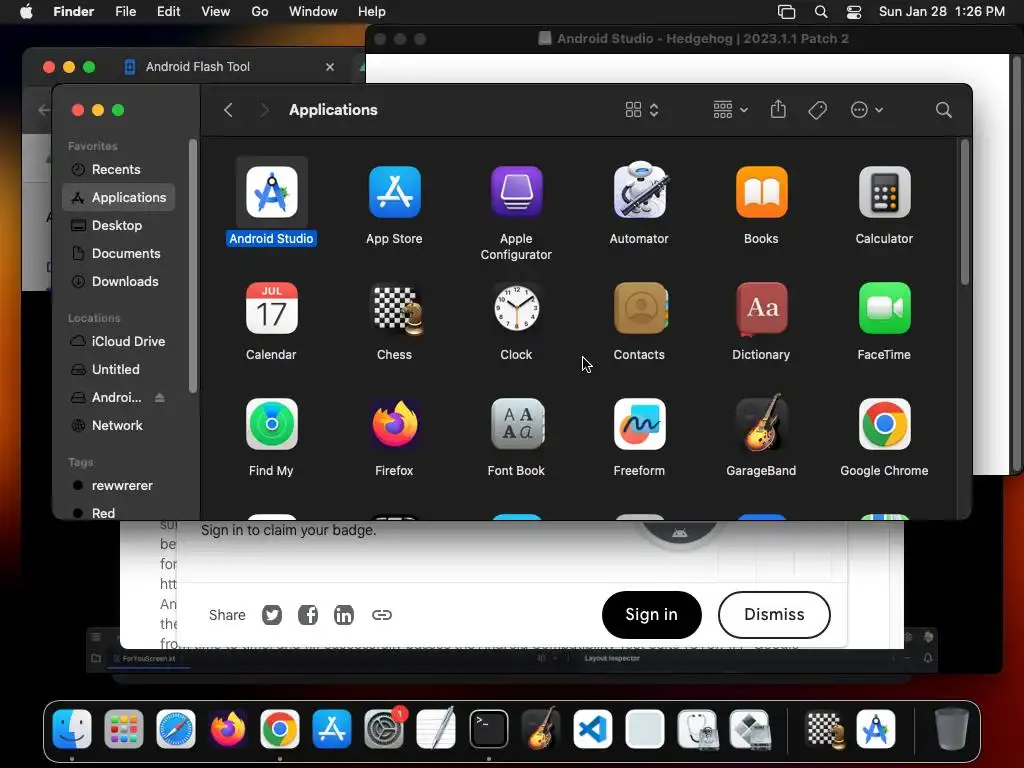Screen dimensions: 1024x768
Task: Open Spotlight search in menu bar
Action: [821, 12]
